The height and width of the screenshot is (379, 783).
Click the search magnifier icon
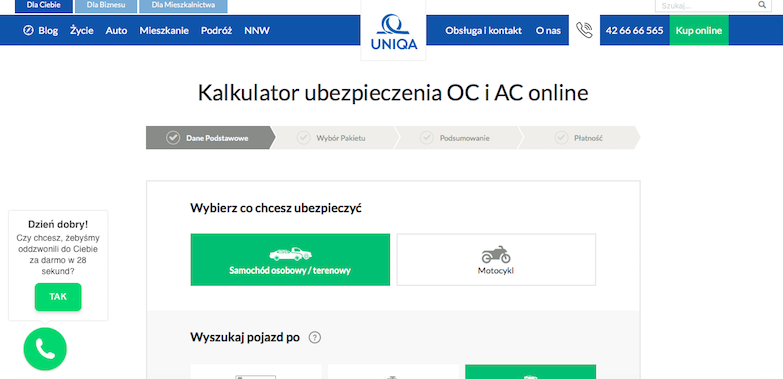click(762, 5)
